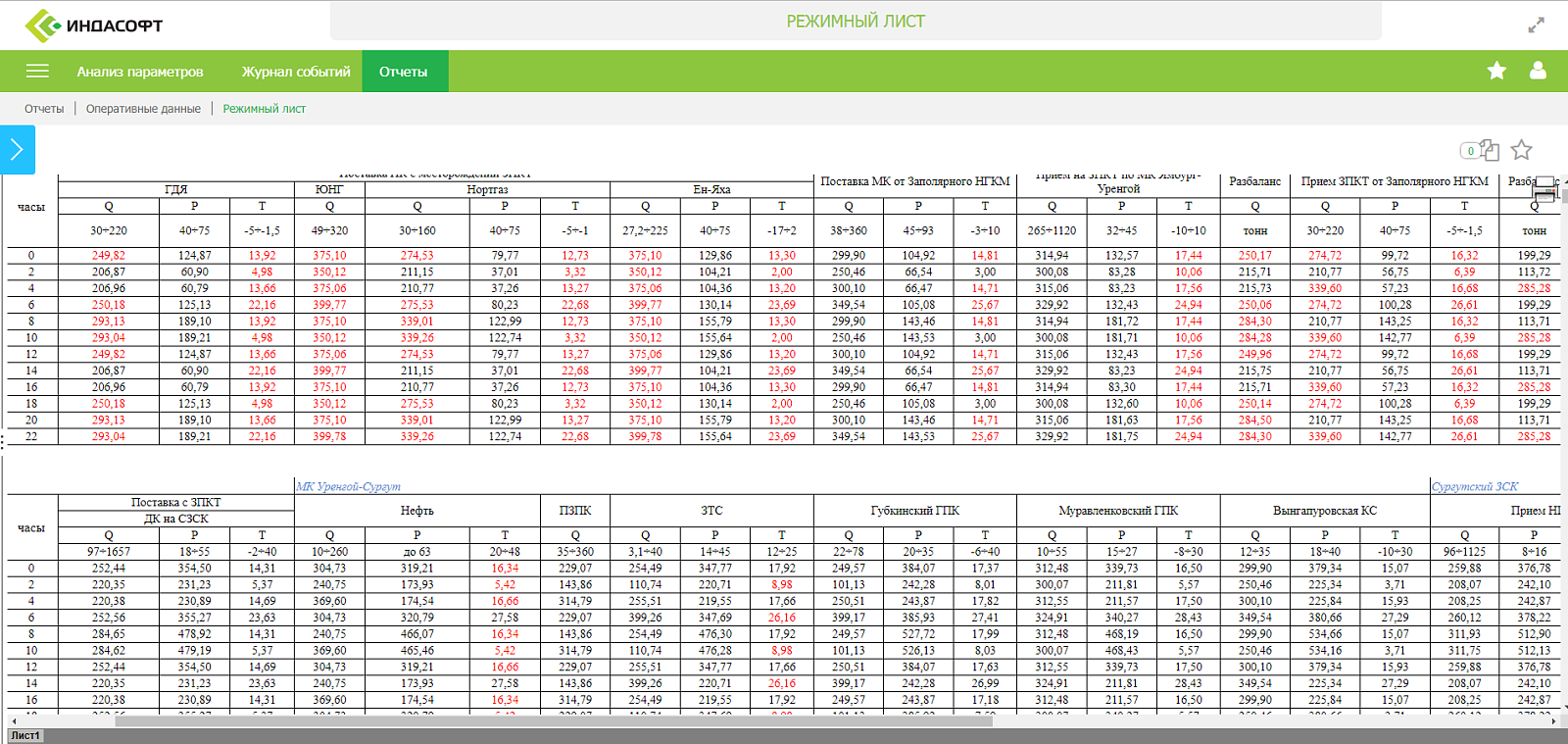Switch to the Лист1 sheet tab
Screen dimensions: 1568x744
25,735
